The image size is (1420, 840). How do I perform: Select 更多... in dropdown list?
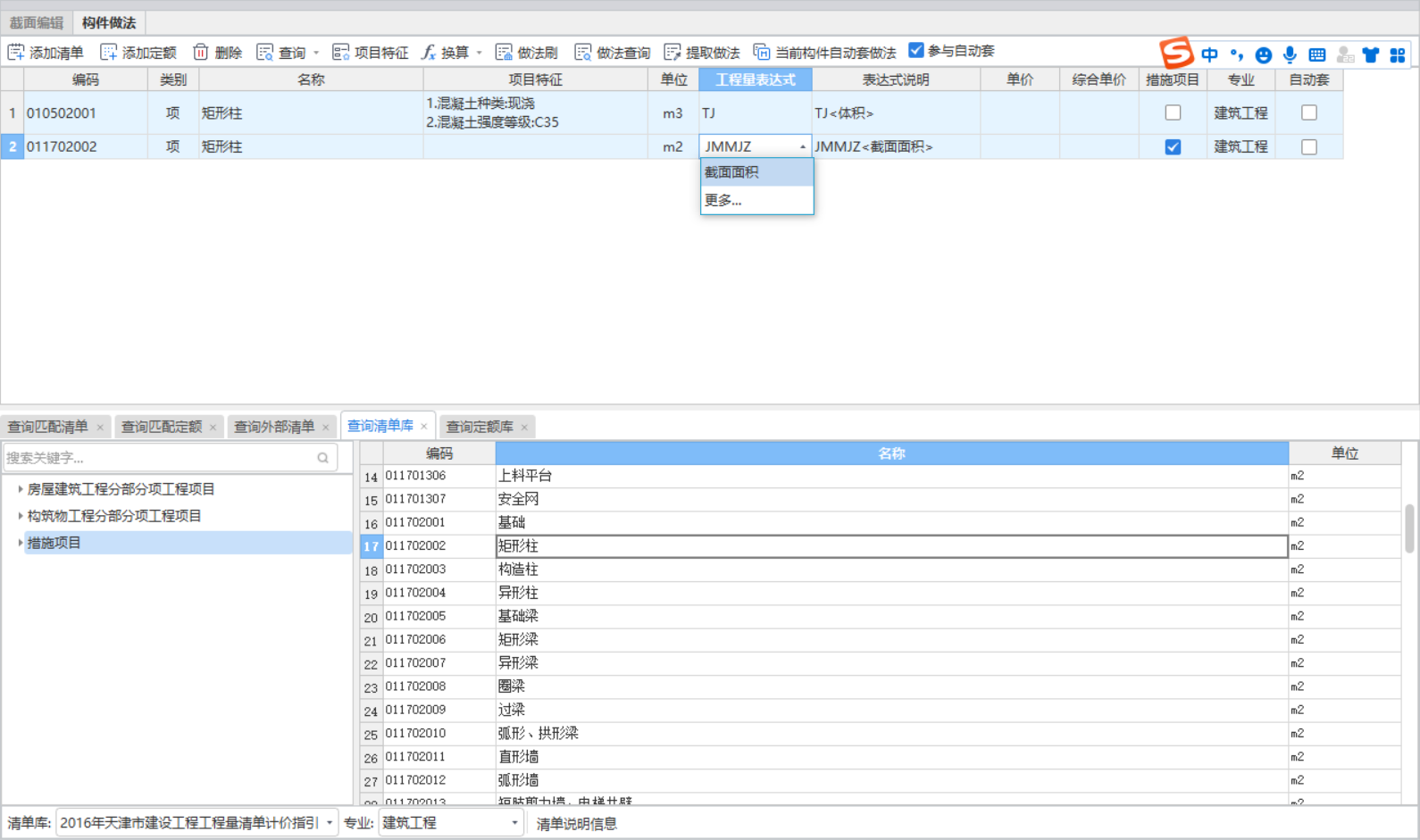pyautogui.click(x=757, y=200)
